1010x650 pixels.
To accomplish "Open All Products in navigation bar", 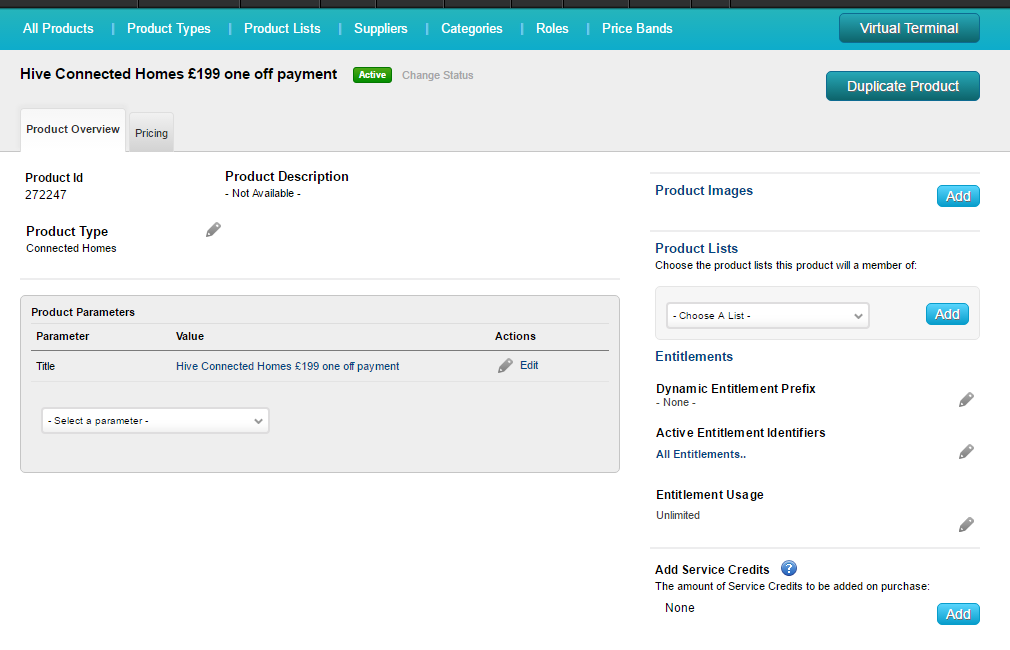I will pyautogui.click(x=58, y=28).
